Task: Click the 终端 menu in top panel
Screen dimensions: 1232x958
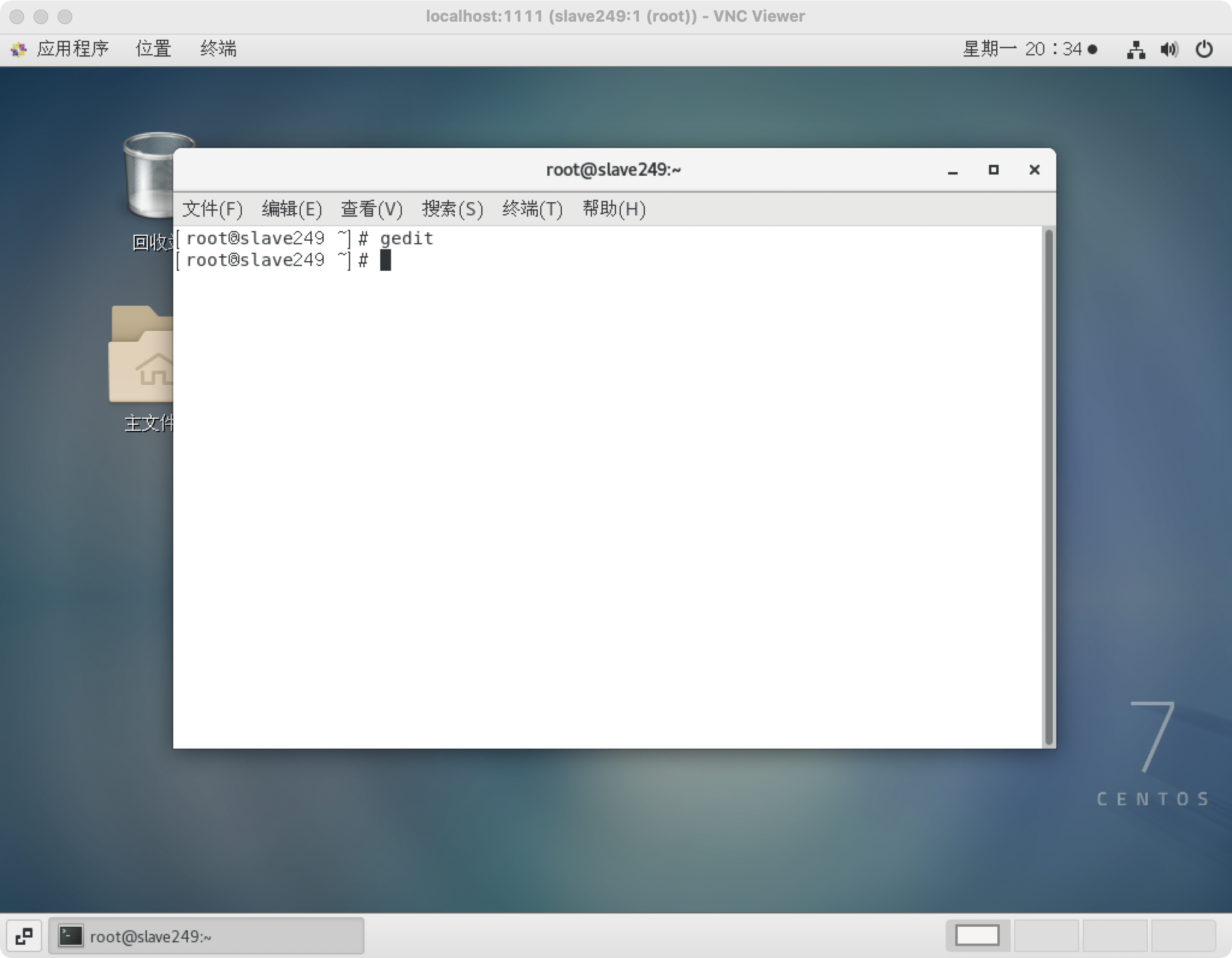Action: [x=218, y=49]
